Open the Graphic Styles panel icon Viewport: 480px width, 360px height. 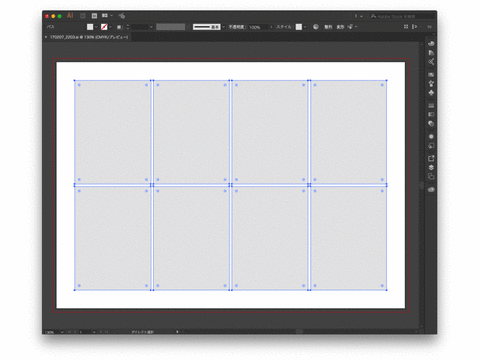[431, 146]
